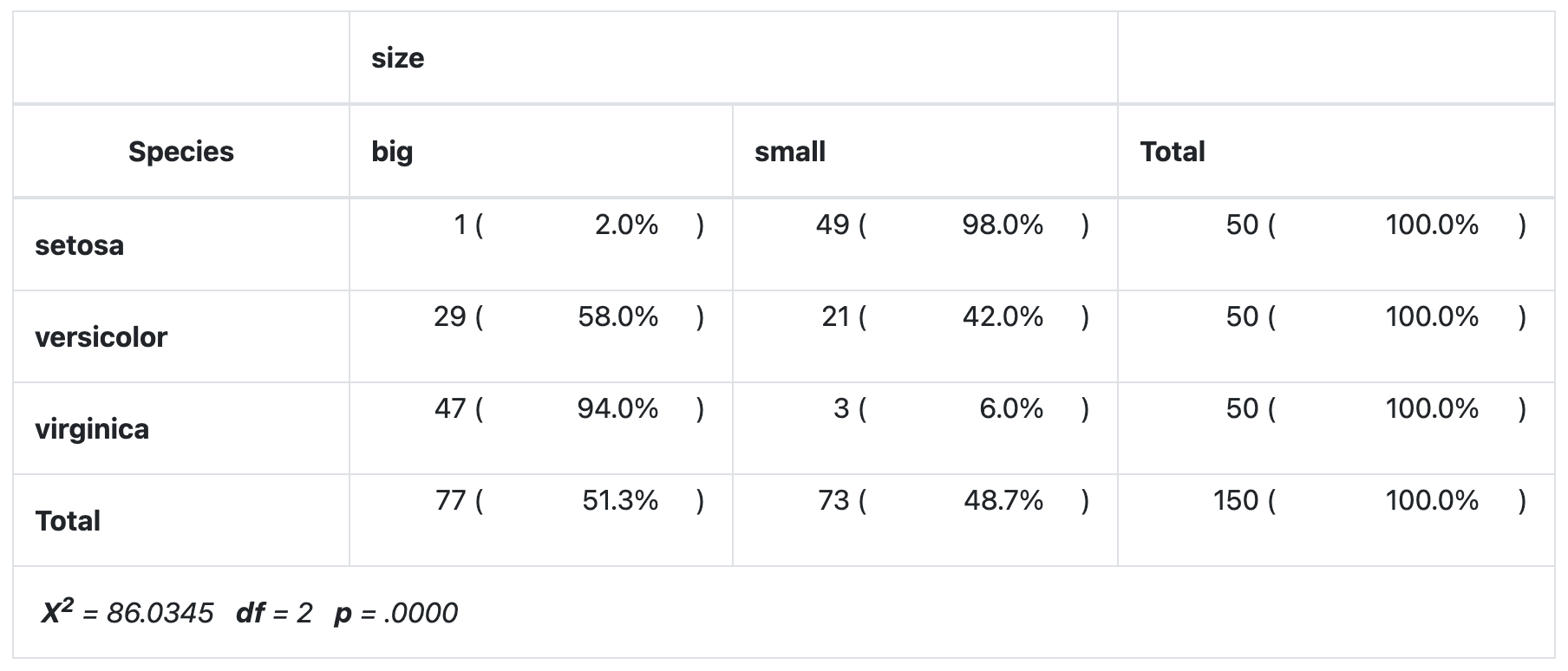Select the "big" column header
This screenshot has width=1568, height=671.
point(392,152)
